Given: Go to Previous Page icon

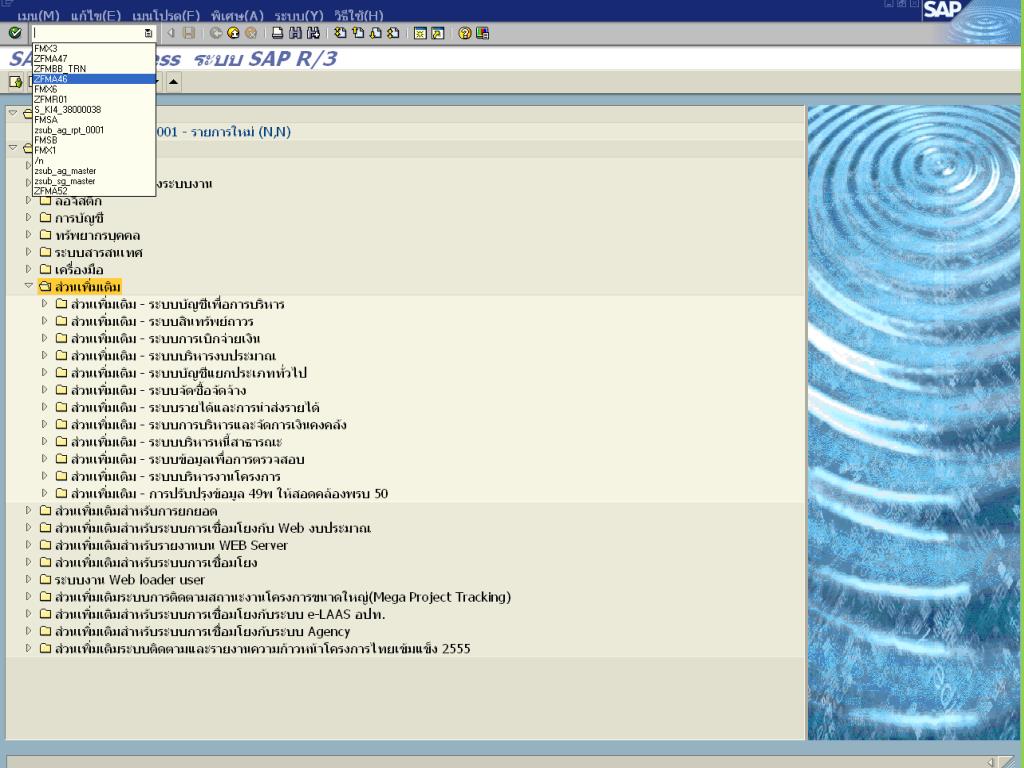Looking at the screenshot, I should pos(358,33).
